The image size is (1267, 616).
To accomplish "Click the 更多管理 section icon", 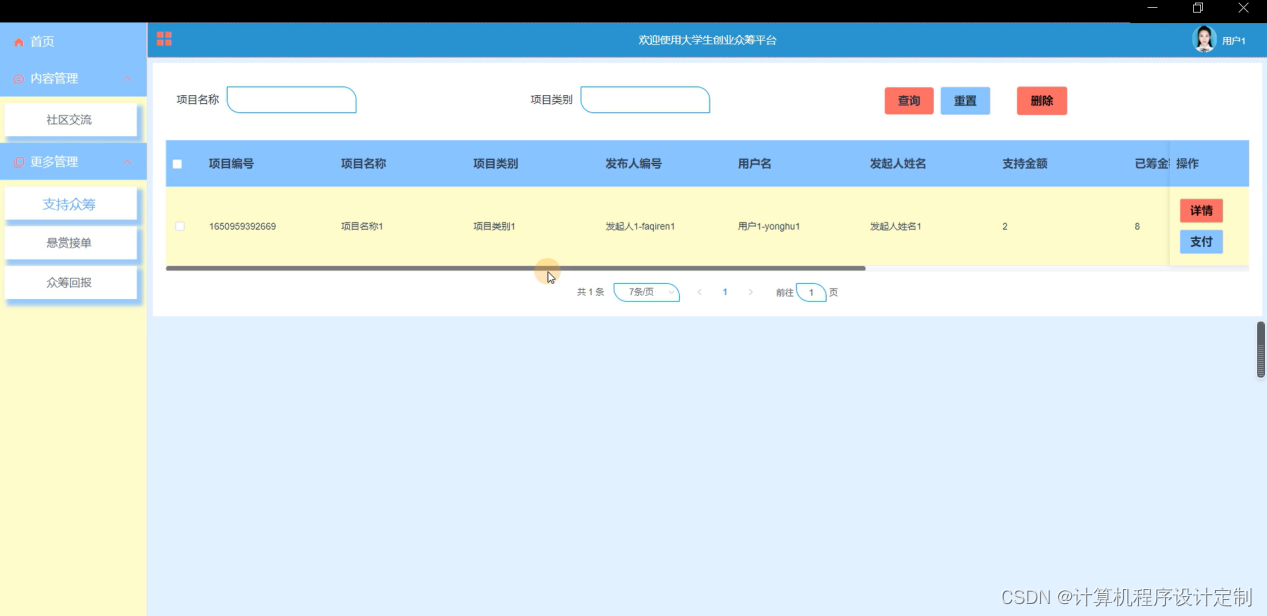I will [x=18, y=162].
